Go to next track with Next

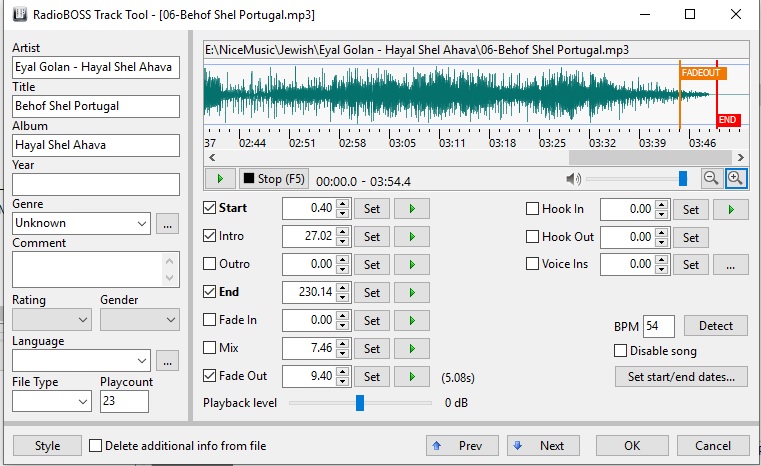pos(543,446)
